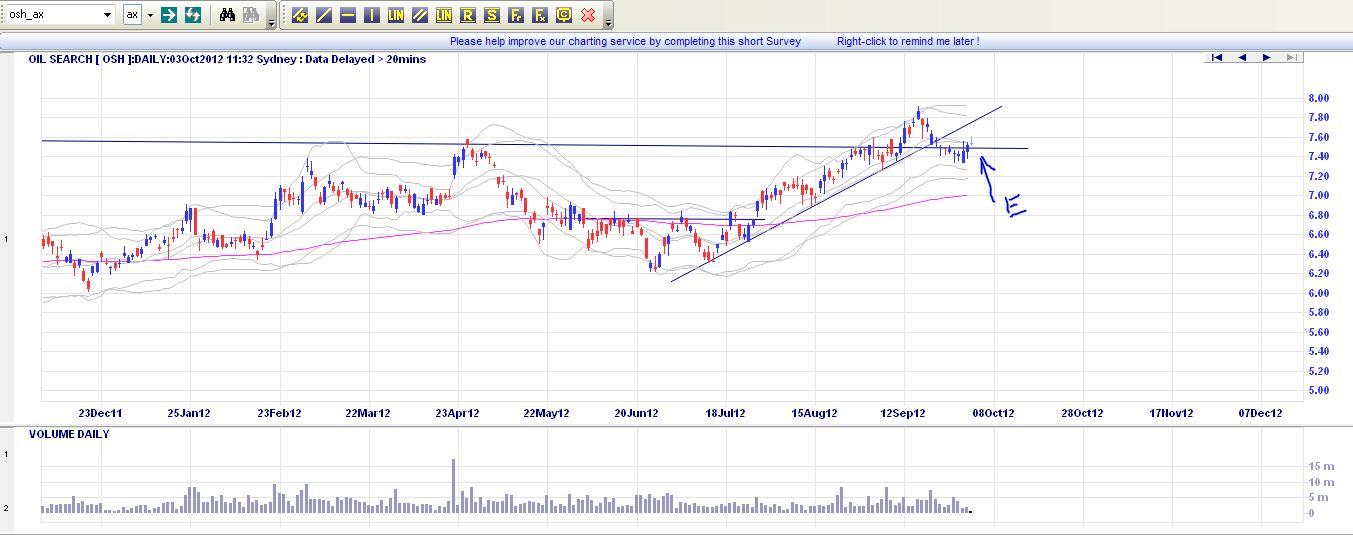Click the green Go arrow icon

point(169,15)
